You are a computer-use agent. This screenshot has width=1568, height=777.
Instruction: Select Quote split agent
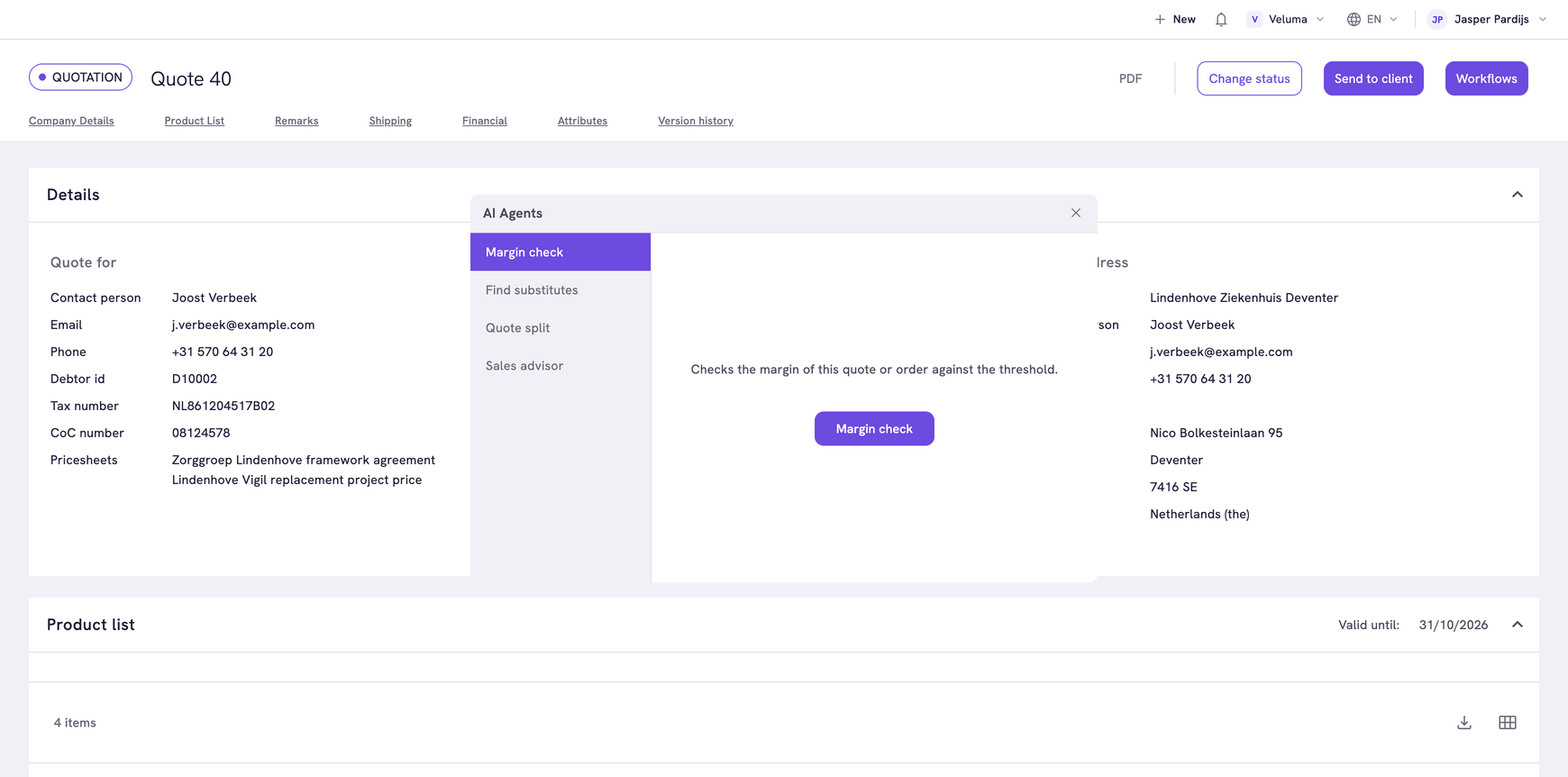coord(561,328)
